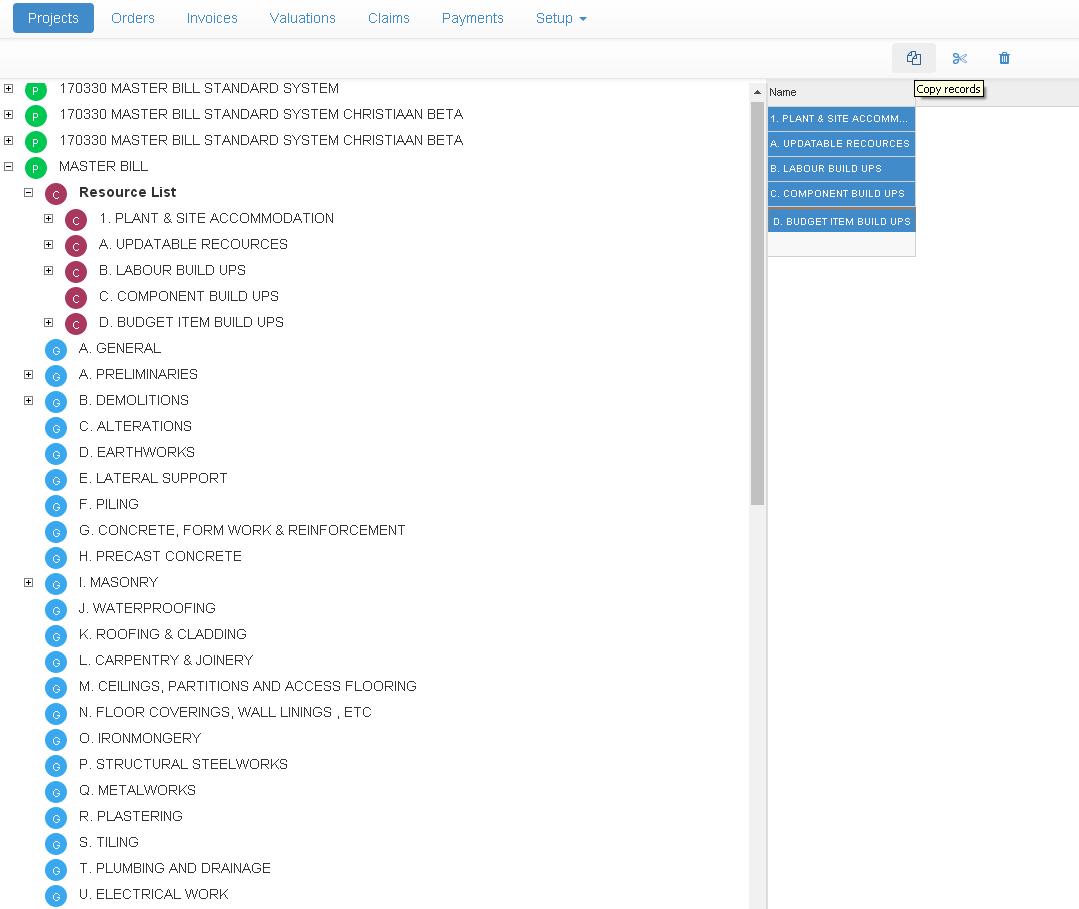Open the Claims tab

point(389,18)
